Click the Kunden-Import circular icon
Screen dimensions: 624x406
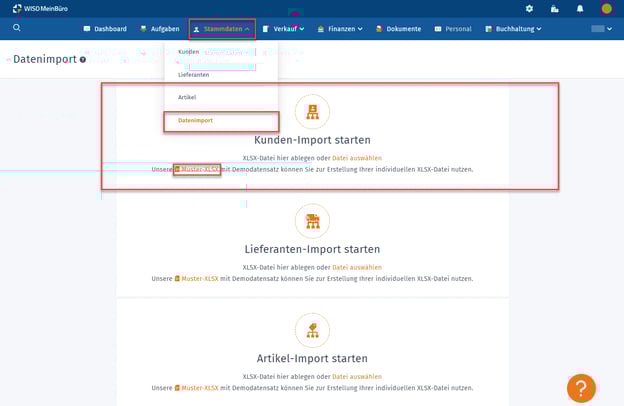[312, 111]
